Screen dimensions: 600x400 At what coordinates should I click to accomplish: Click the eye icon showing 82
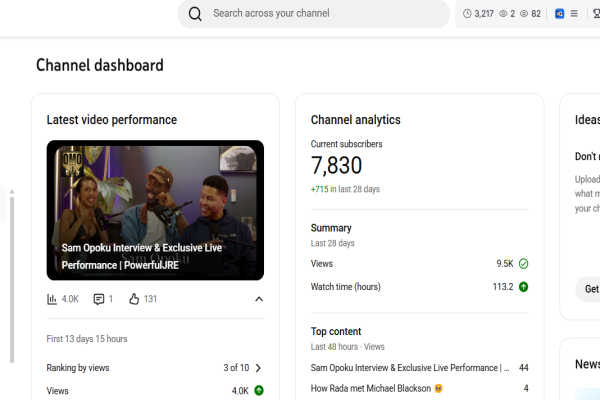[x=524, y=14]
